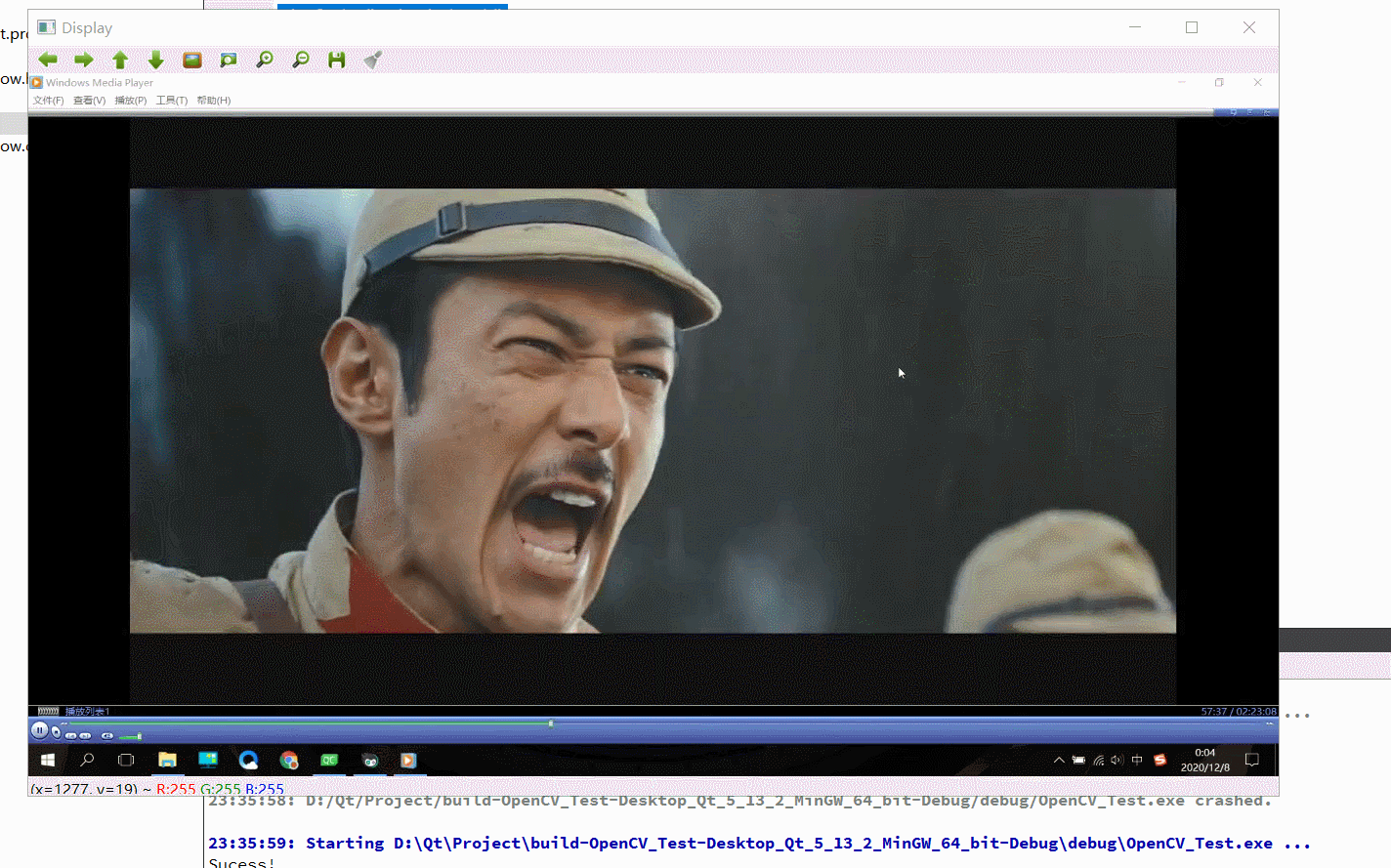Zoom out with the minus magnifier
Image resolution: width=1391 pixels, height=868 pixels.
pyautogui.click(x=301, y=60)
